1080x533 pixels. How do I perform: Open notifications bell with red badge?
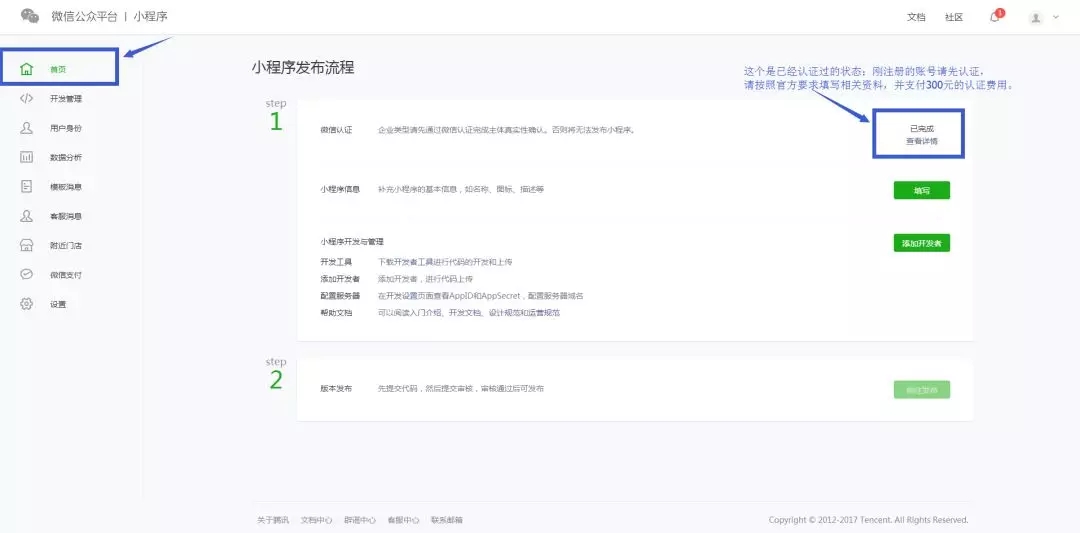(x=996, y=17)
